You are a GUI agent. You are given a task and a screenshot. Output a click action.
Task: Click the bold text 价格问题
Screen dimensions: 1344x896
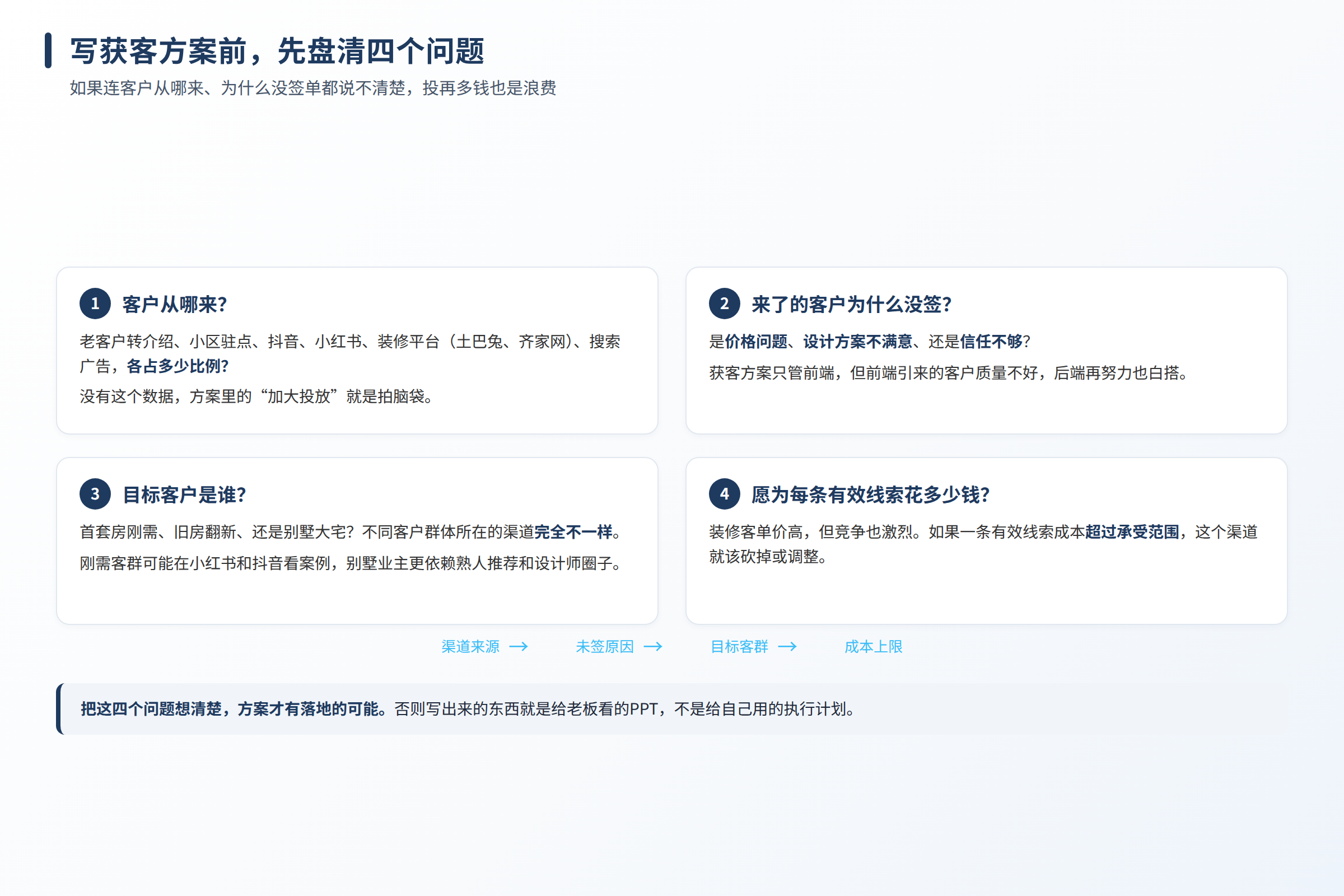click(x=756, y=341)
